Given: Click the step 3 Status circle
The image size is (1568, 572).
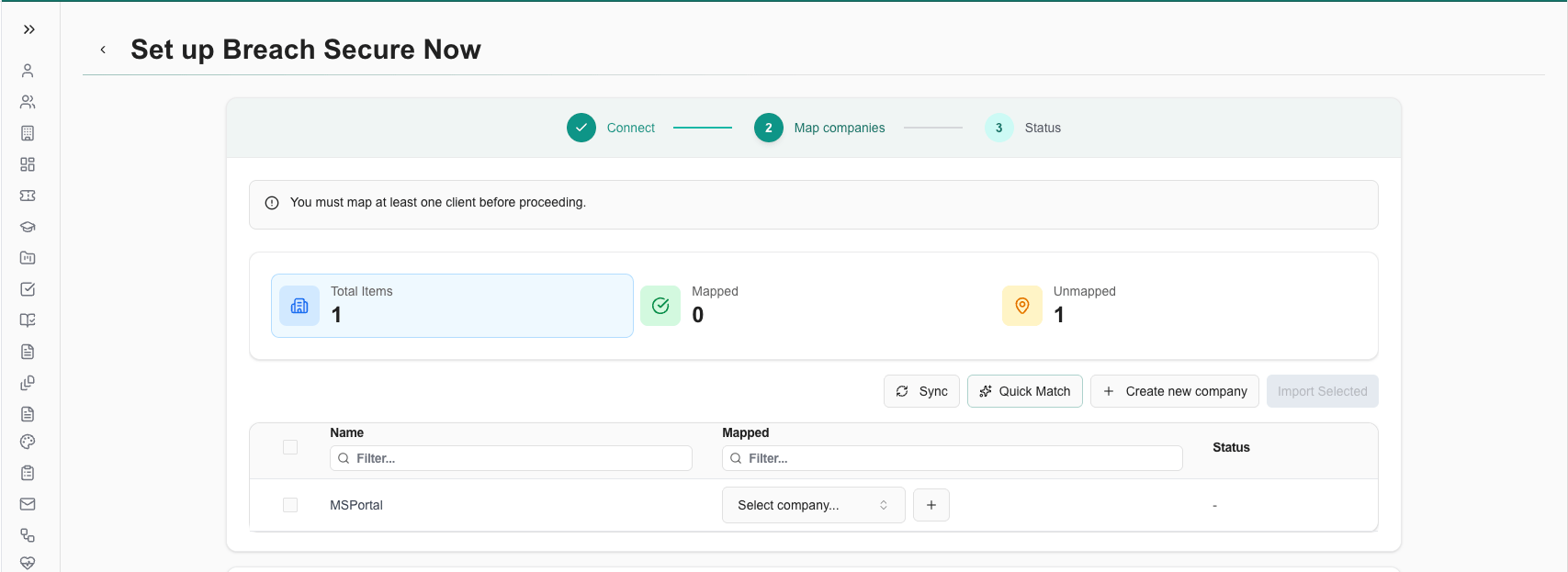Looking at the screenshot, I should click(999, 128).
